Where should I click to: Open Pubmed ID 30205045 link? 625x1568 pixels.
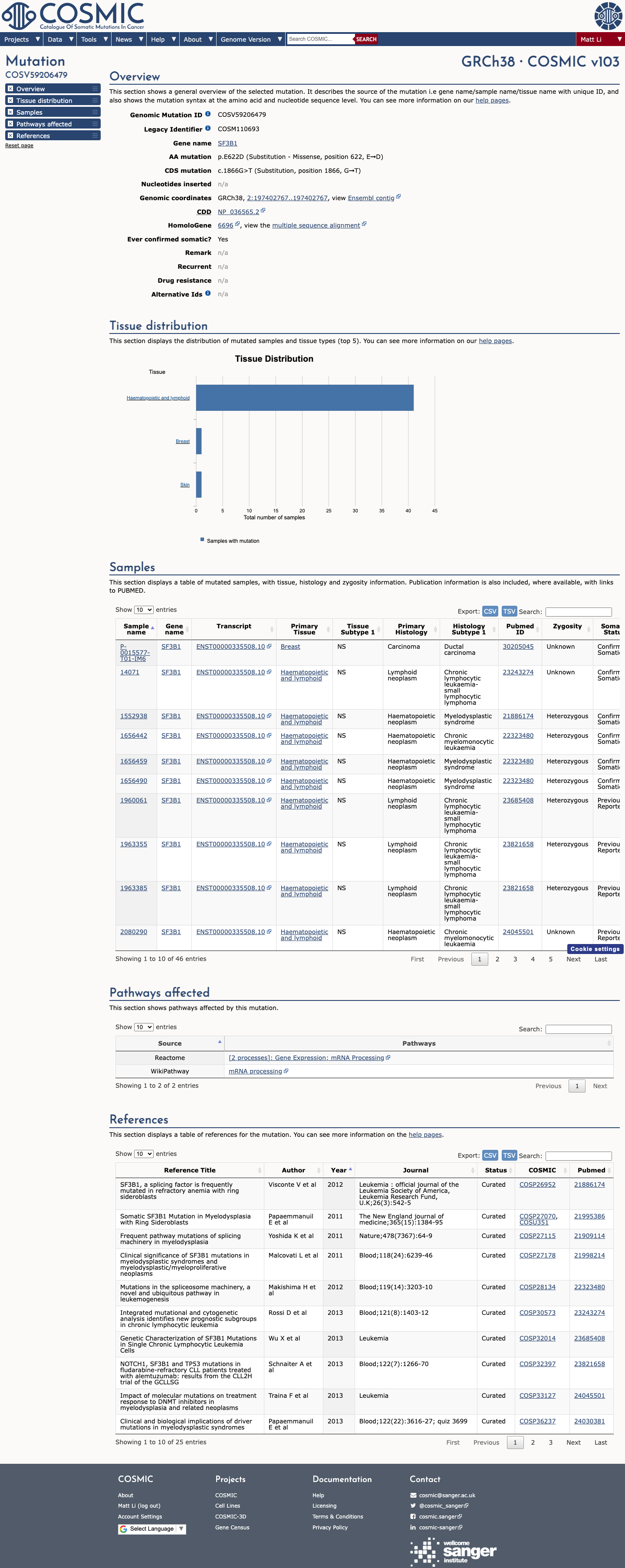(518, 647)
